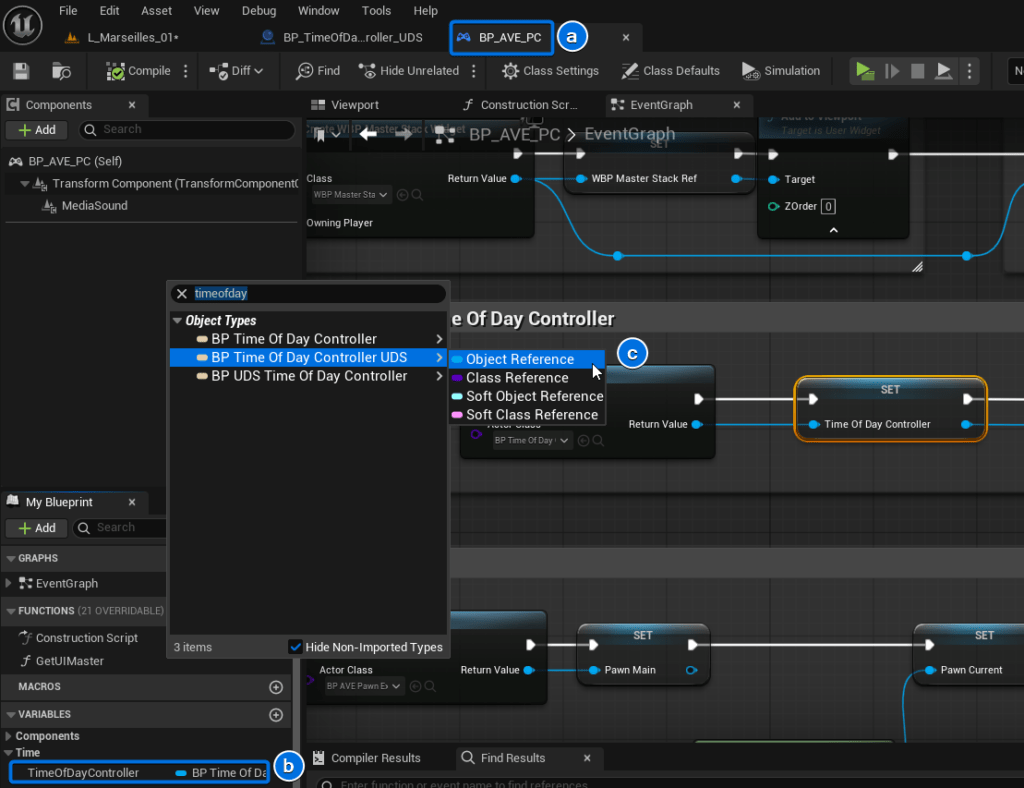Click the graph navigate back arrow
The width and height of the screenshot is (1024, 788).
click(367, 133)
